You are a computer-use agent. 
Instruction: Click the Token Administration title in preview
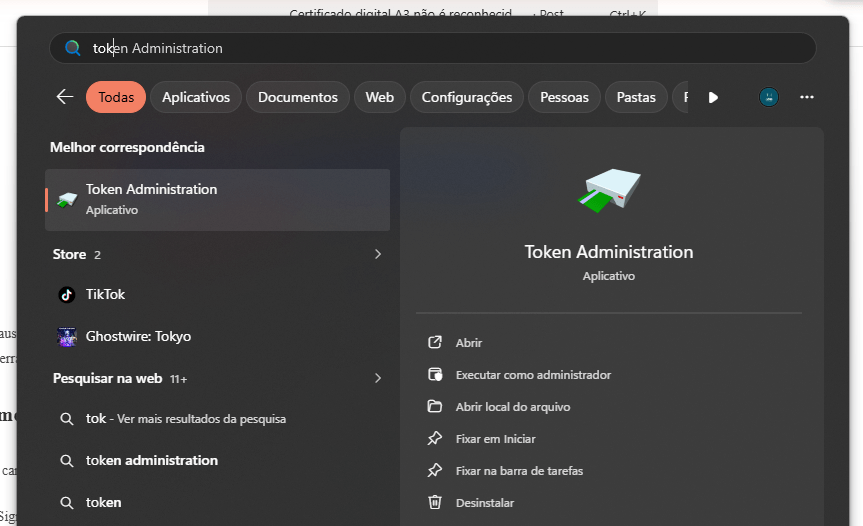[609, 252]
